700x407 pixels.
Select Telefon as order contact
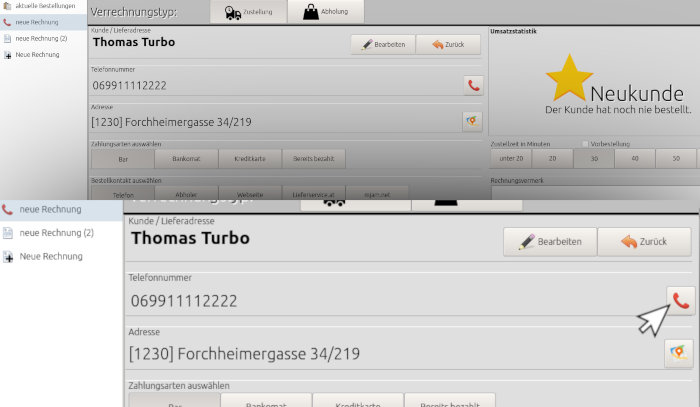click(123, 195)
